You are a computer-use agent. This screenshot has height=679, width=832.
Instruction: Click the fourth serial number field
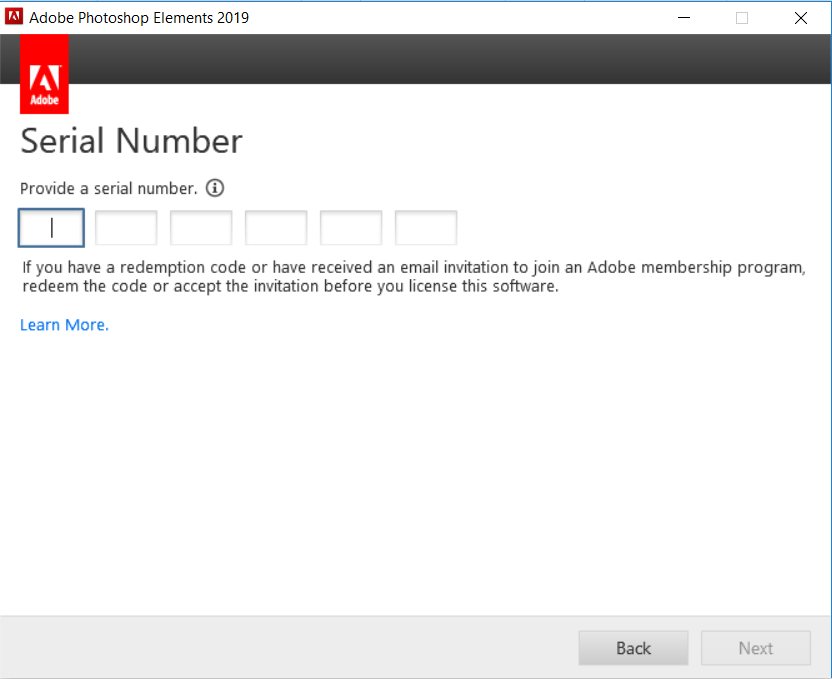[x=276, y=228]
